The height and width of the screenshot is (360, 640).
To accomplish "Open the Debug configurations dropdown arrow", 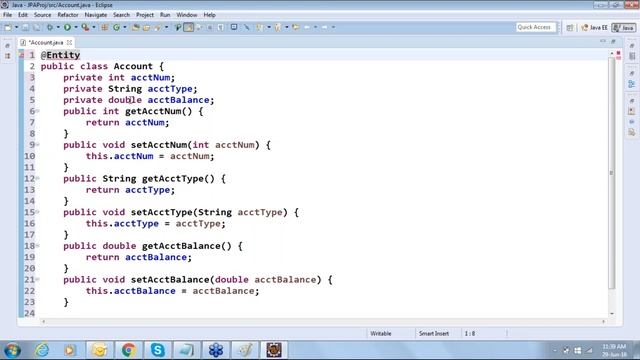I will point(58,27).
